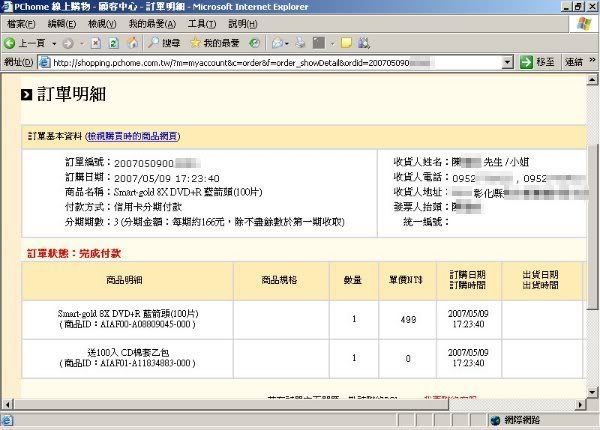
Task: Open the 編輯(E) menu
Action: tap(62, 24)
